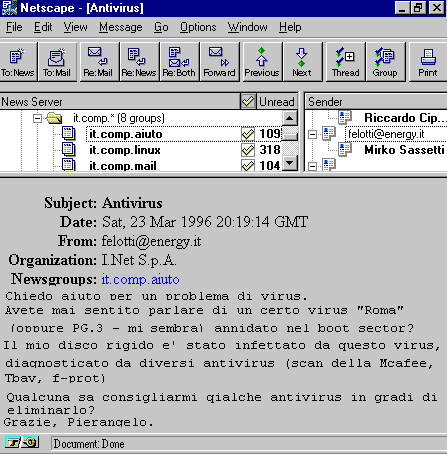Click the signature line Grazie, Pierangelo.
The image size is (447, 454).
coord(79,422)
